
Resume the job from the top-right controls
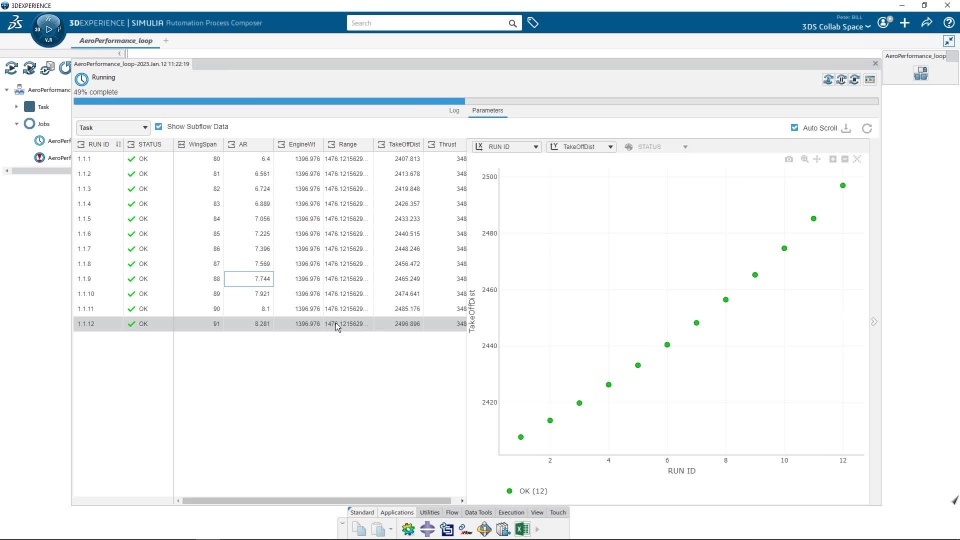pyautogui.click(x=828, y=80)
